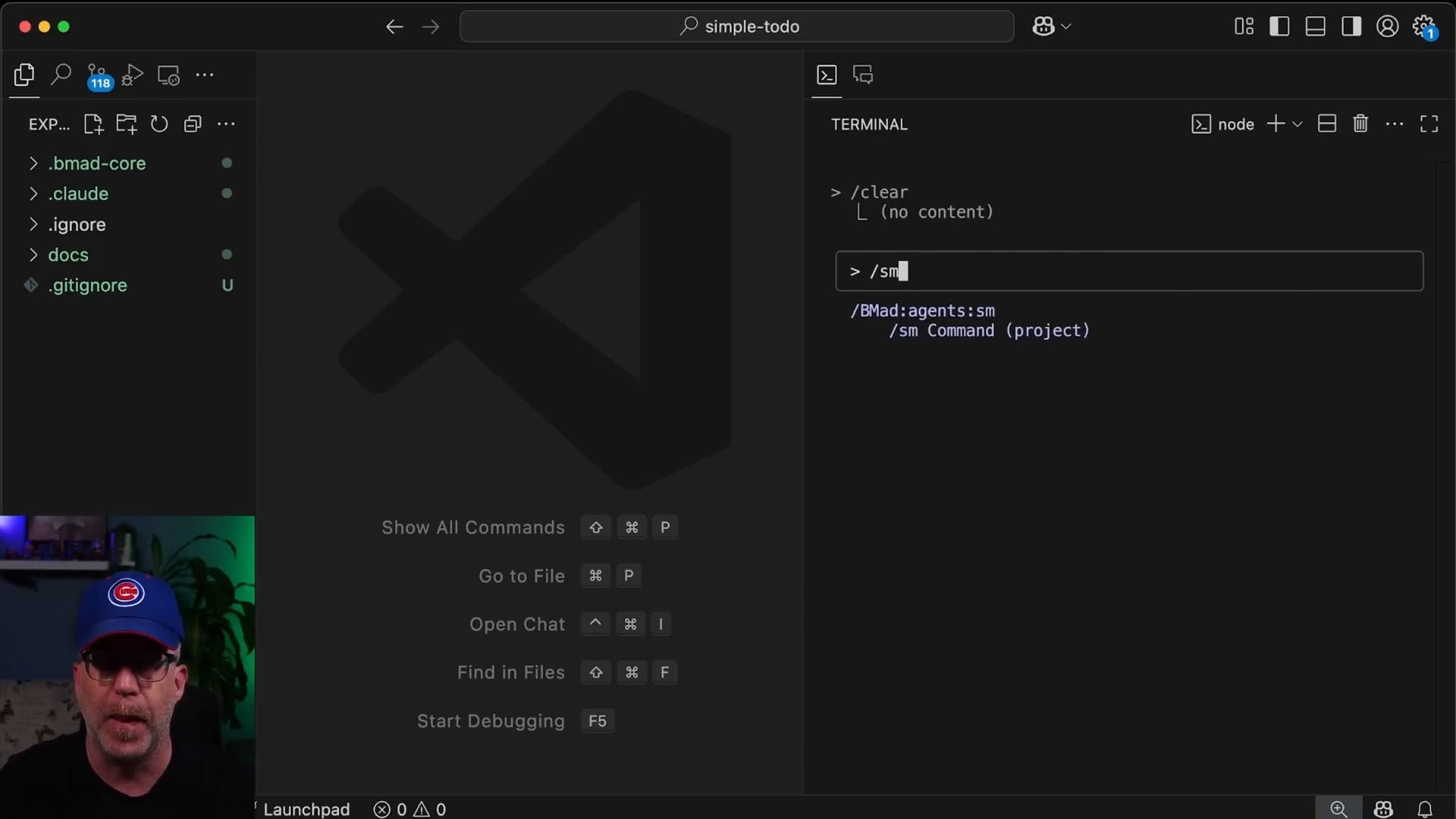1456x819 pixels.
Task: Select /BMad:agents:sm command suggestion
Action: (x=922, y=311)
